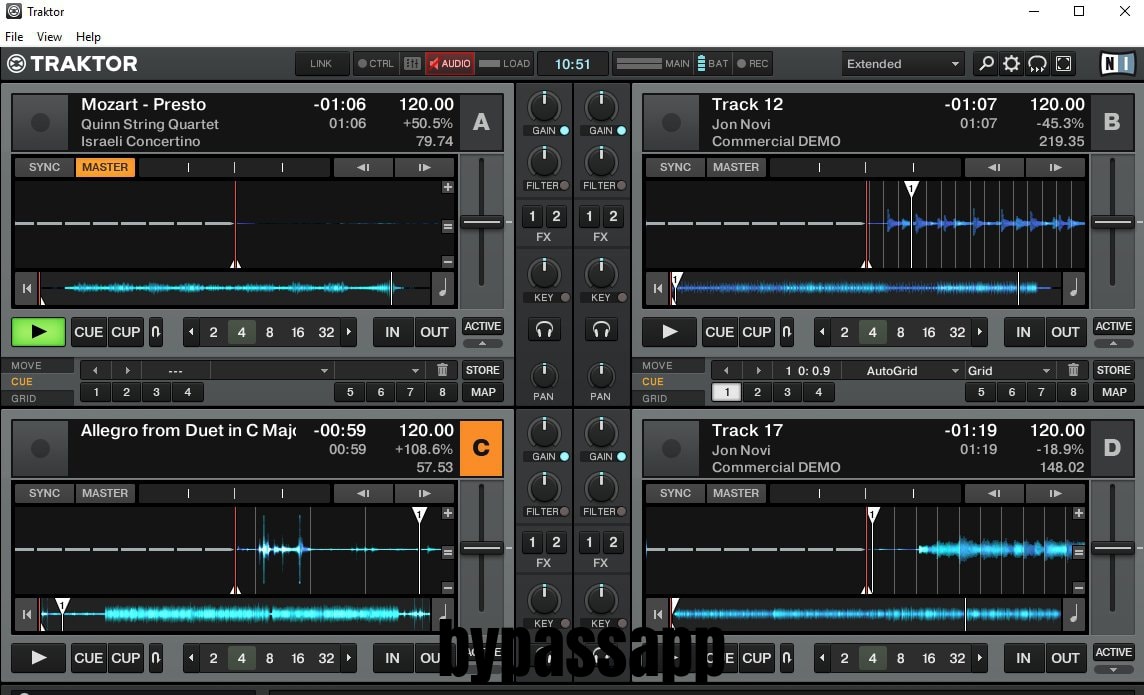The width and height of the screenshot is (1144, 695).
Task: Collapse advanced panel arrow under Deck A ACTIVE
Action: [x=482, y=343]
